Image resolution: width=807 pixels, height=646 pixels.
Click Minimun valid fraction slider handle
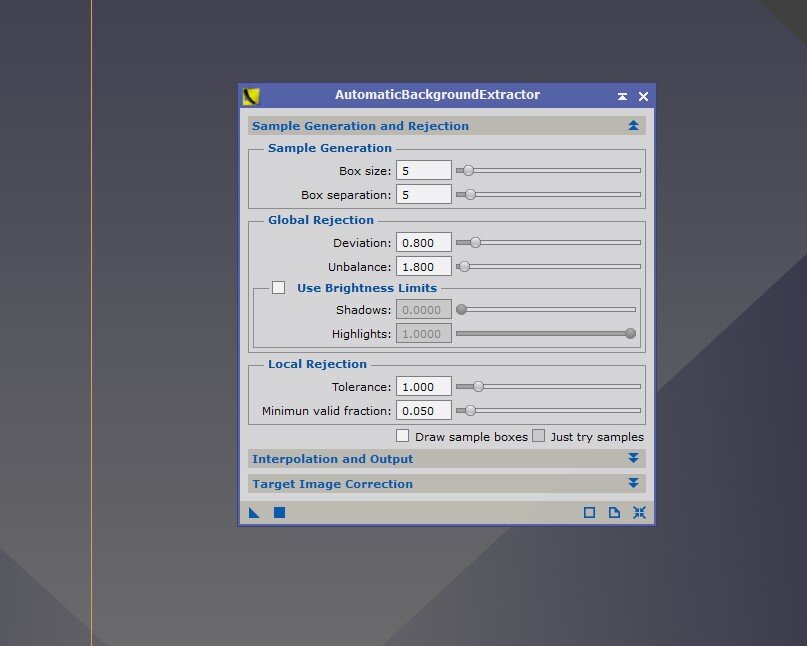point(470,411)
